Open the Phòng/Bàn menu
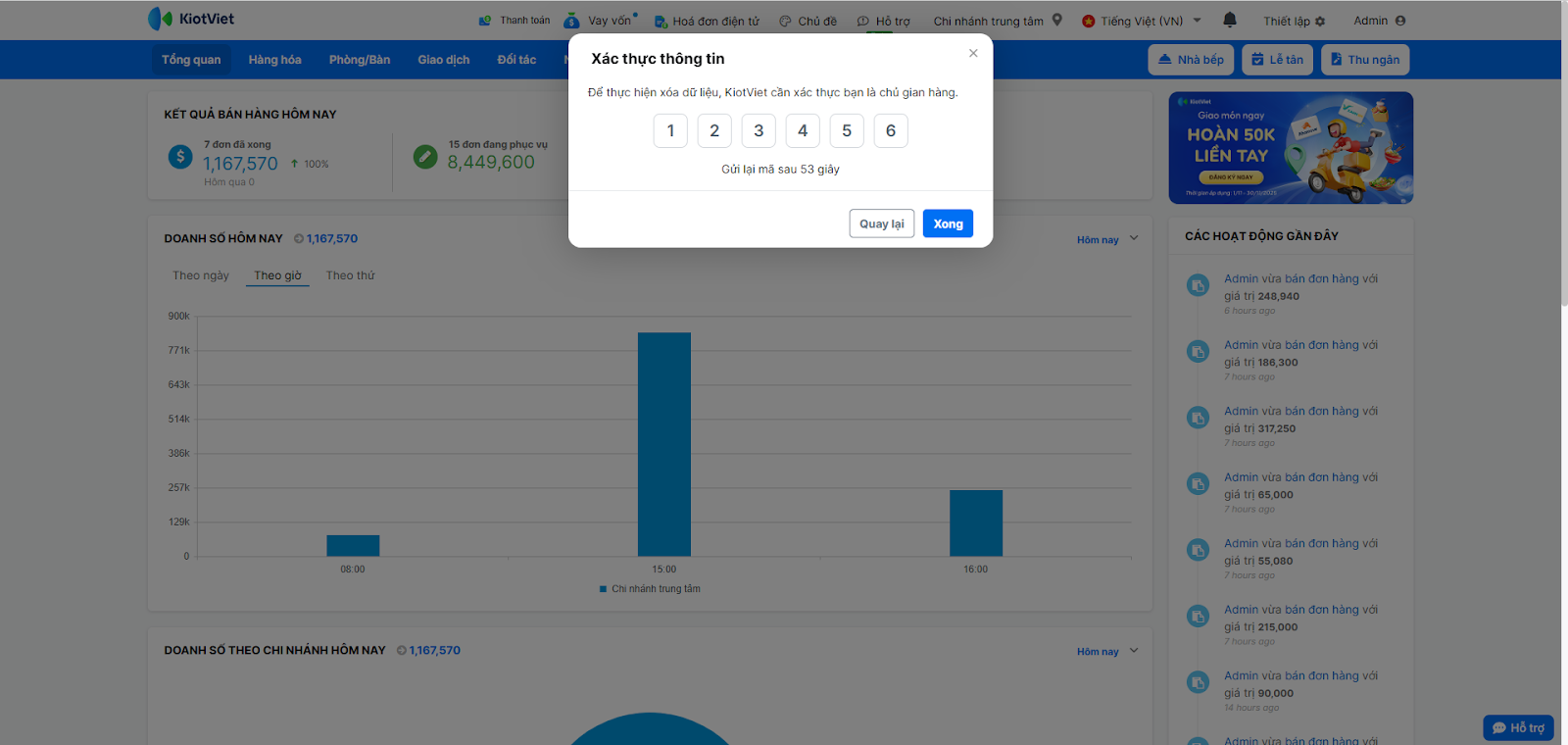 pyautogui.click(x=360, y=60)
